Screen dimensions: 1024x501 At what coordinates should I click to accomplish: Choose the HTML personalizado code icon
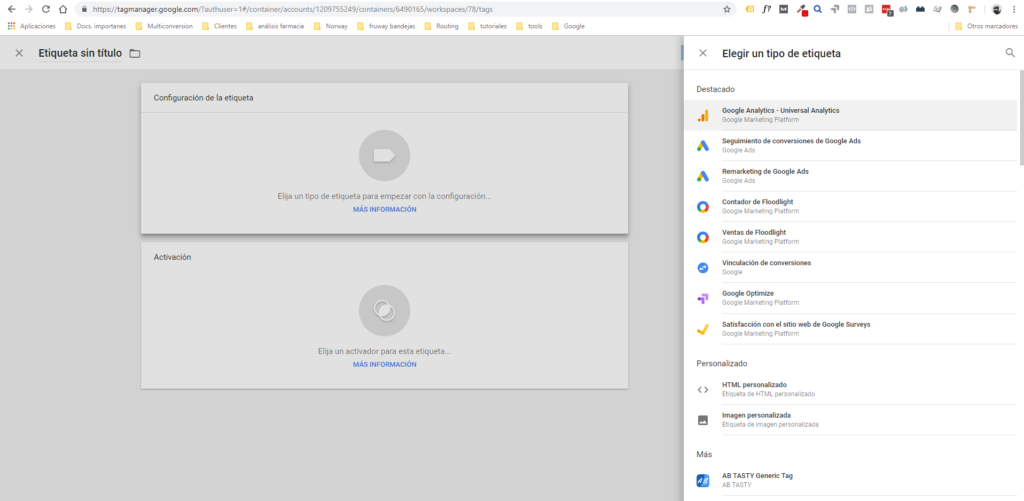pyautogui.click(x=703, y=390)
